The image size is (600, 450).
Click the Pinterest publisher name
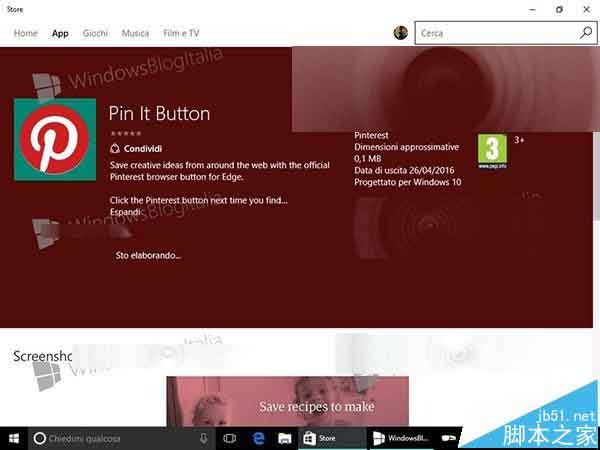click(371, 135)
